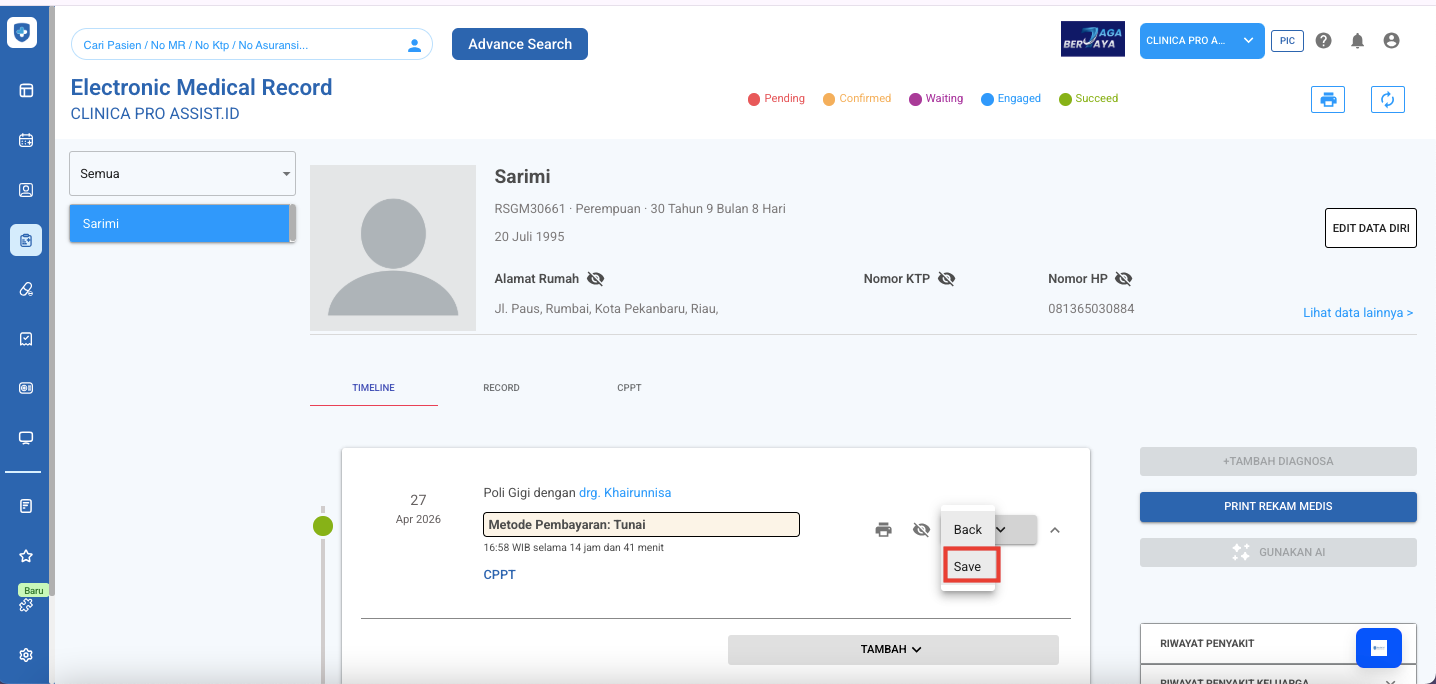Toggle visibility of Alamat Rumah
The width and height of the screenshot is (1436, 684).
[x=596, y=279]
